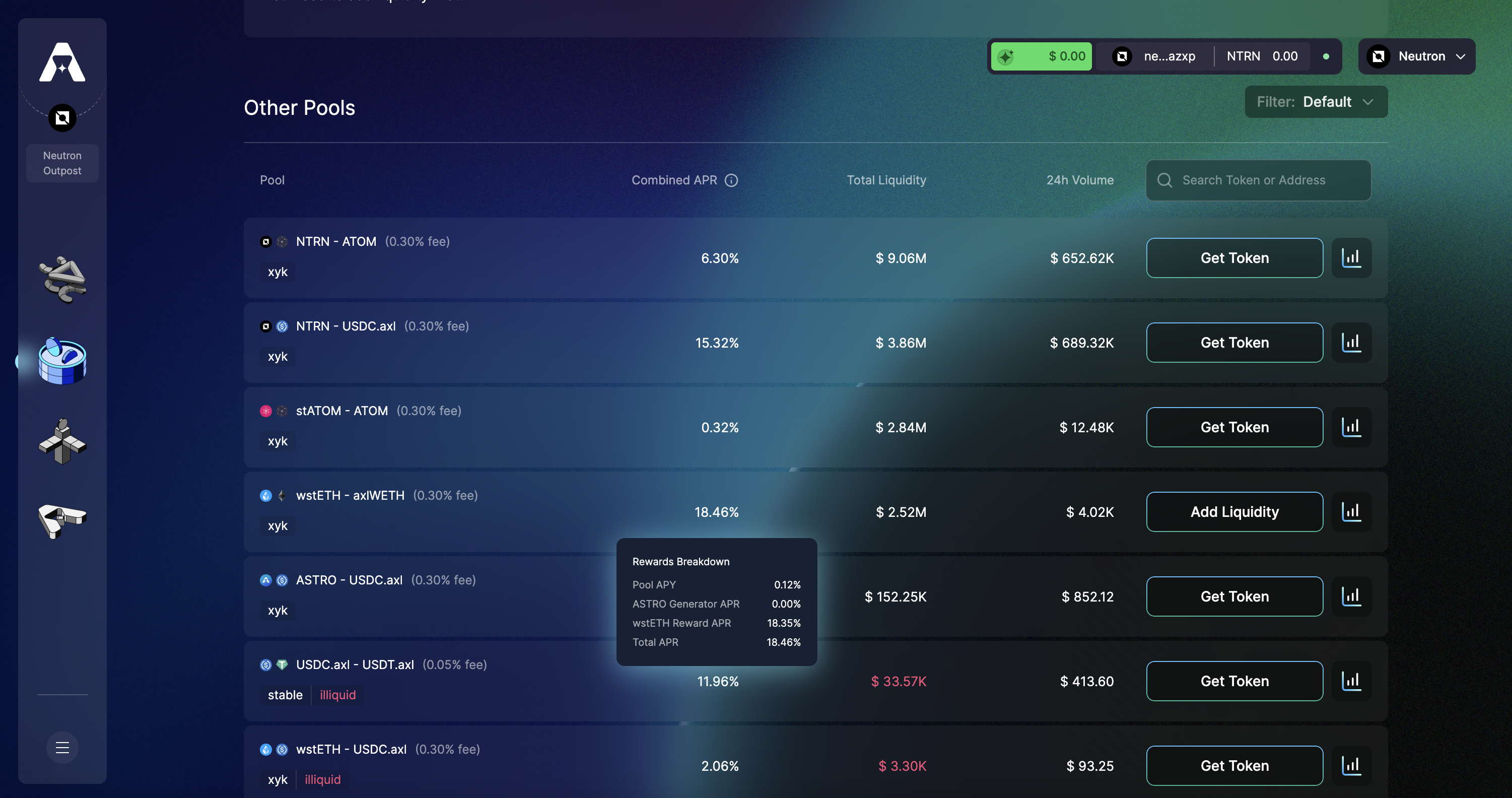Image resolution: width=1512 pixels, height=798 pixels.
Task: Click the Combined APR info icon
Action: pyautogui.click(x=731, y=180)
